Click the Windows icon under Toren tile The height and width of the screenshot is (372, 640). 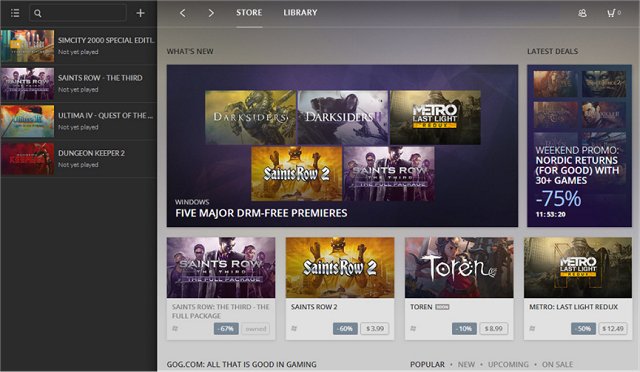coord(413,328)
